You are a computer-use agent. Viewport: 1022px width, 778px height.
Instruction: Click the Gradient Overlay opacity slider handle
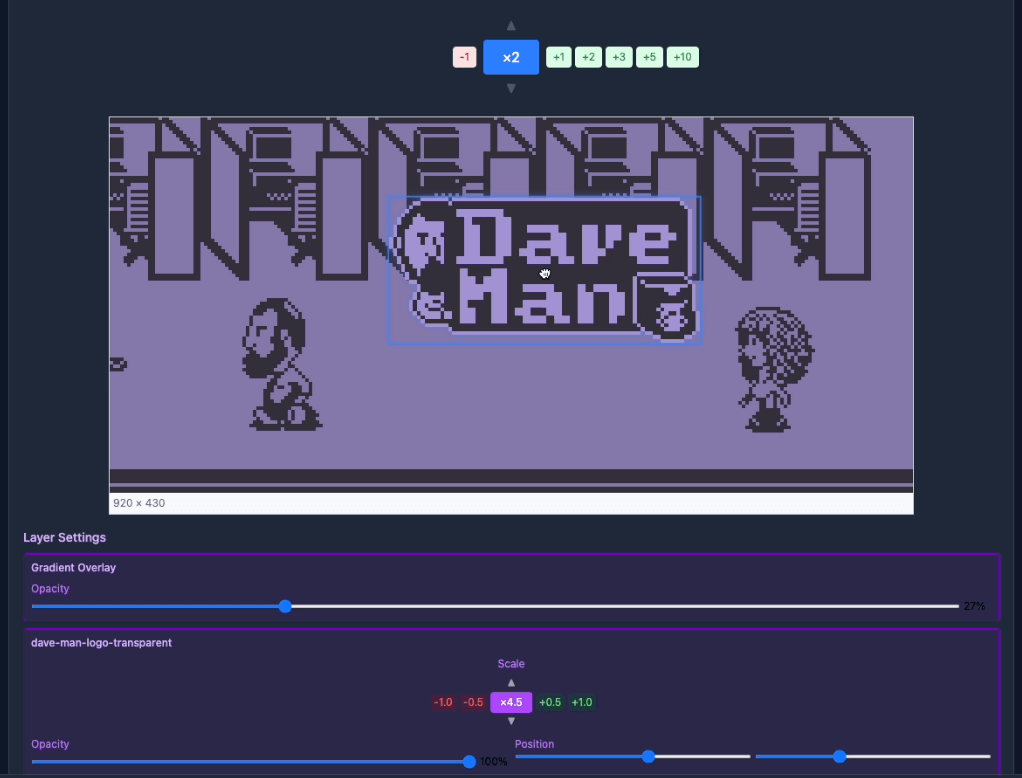click(285, 606)
